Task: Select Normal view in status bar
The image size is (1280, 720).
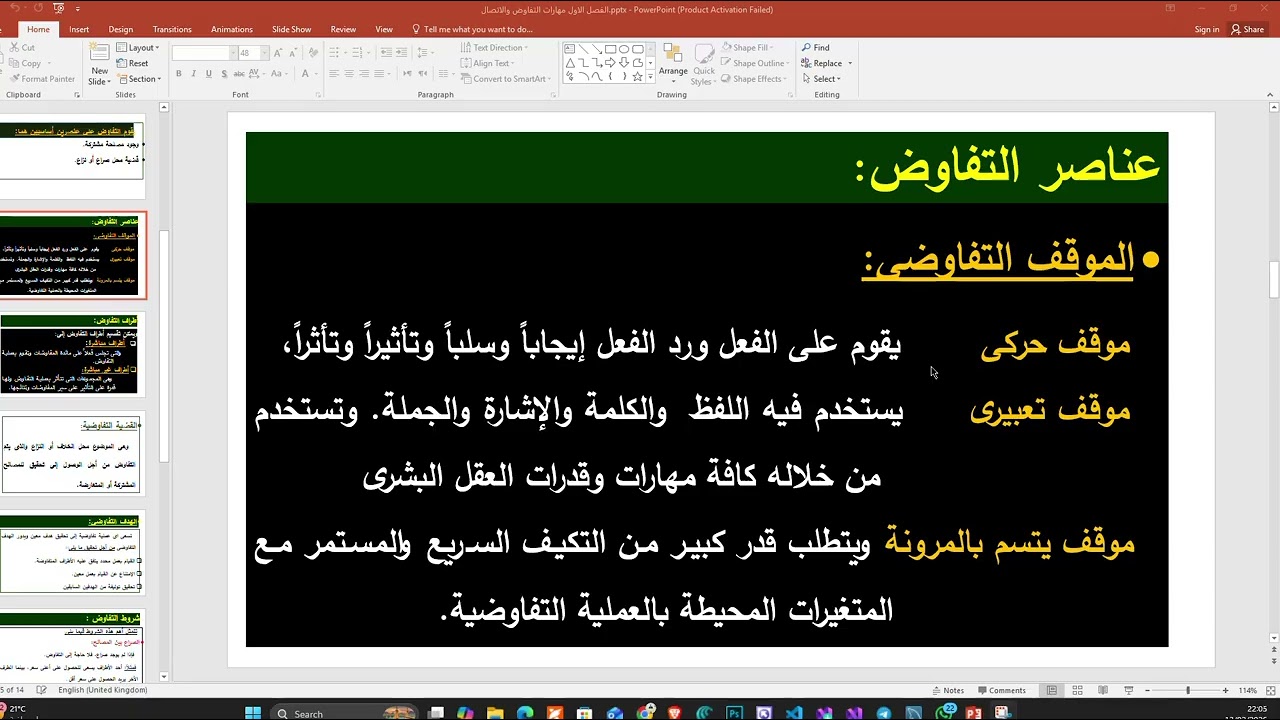Action: (1051, 690)
